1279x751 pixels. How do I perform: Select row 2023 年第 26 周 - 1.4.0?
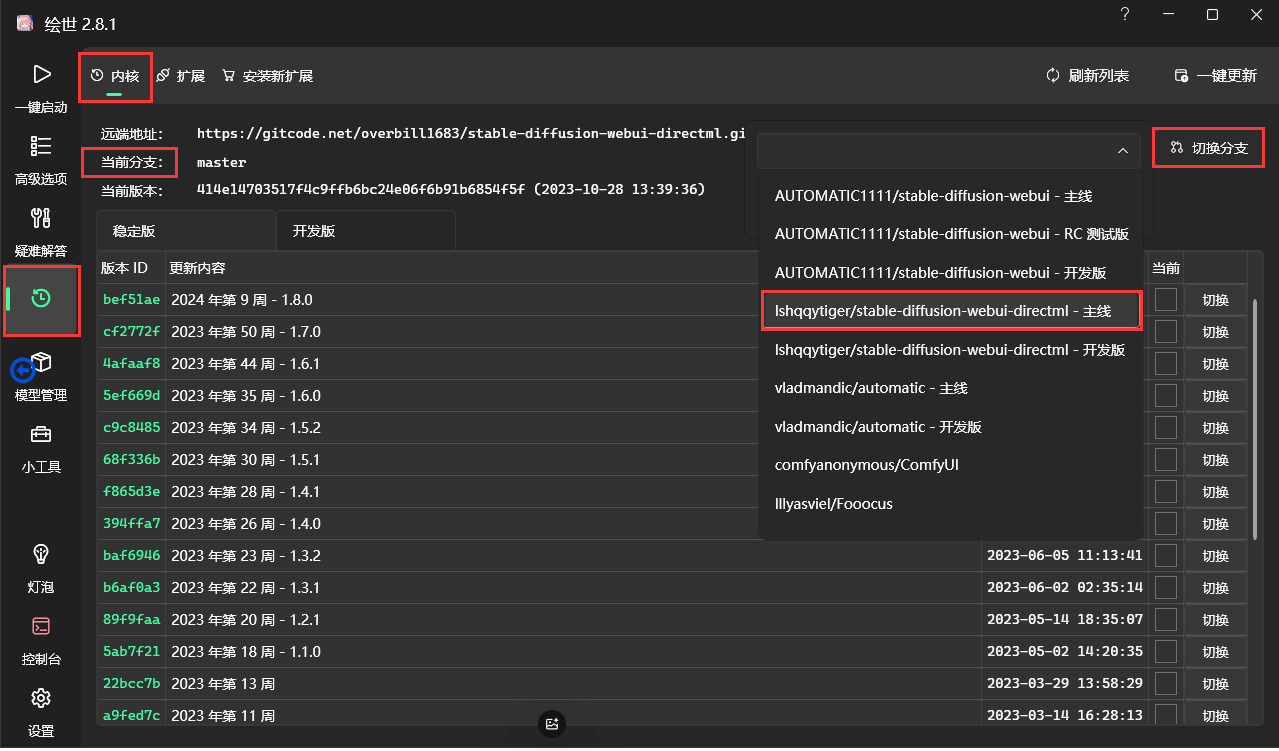point(246,524)
